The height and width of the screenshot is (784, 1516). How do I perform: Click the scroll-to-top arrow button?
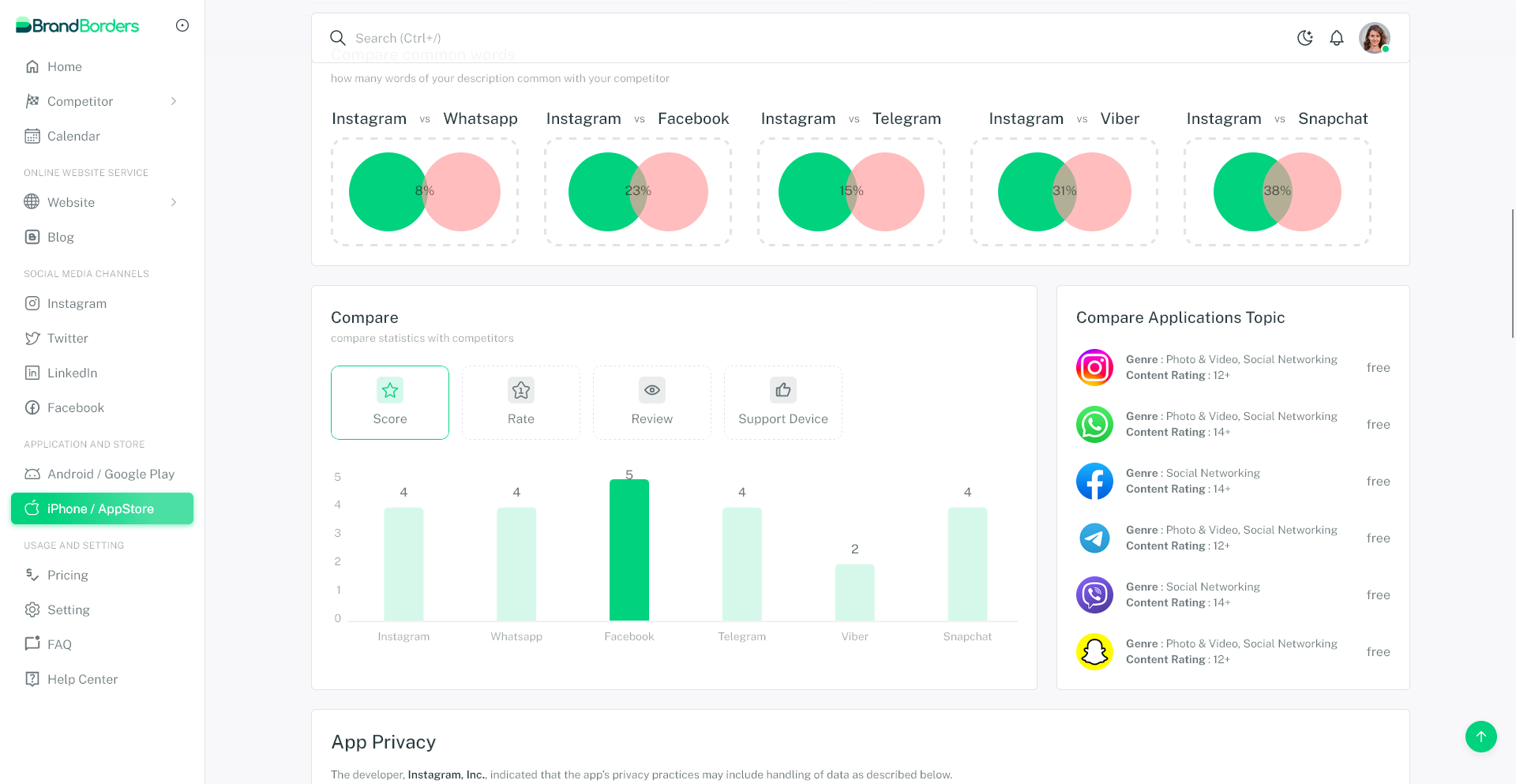tap(1481, 737)
